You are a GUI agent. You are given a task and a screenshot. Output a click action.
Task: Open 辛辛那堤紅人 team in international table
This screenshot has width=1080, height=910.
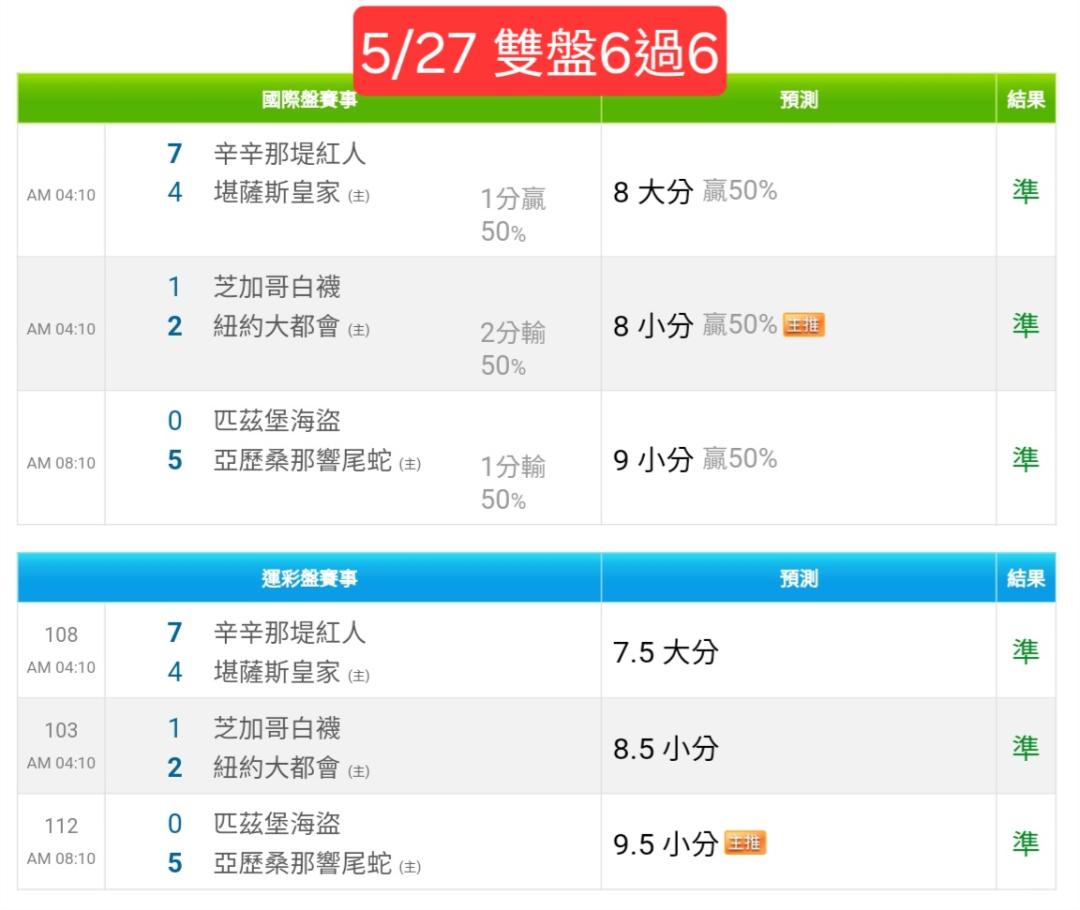coord(289,153)
